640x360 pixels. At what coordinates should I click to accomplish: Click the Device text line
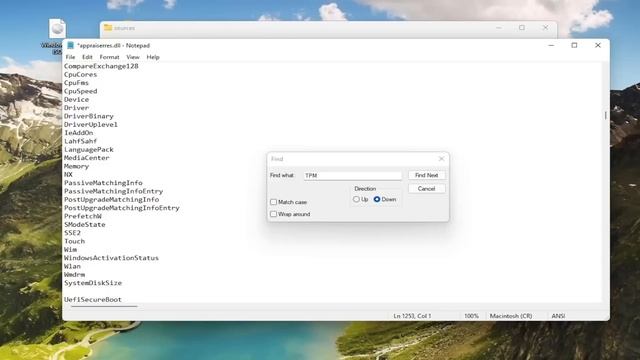click(76, 100)
